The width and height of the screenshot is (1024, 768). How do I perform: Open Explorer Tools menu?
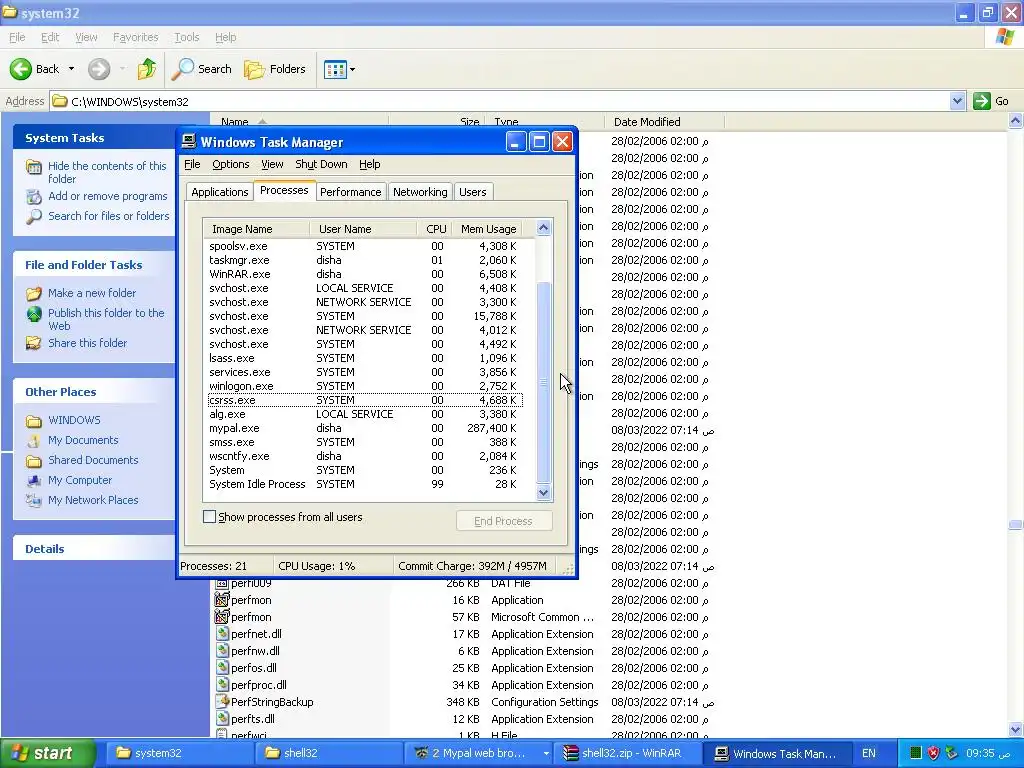187,37
